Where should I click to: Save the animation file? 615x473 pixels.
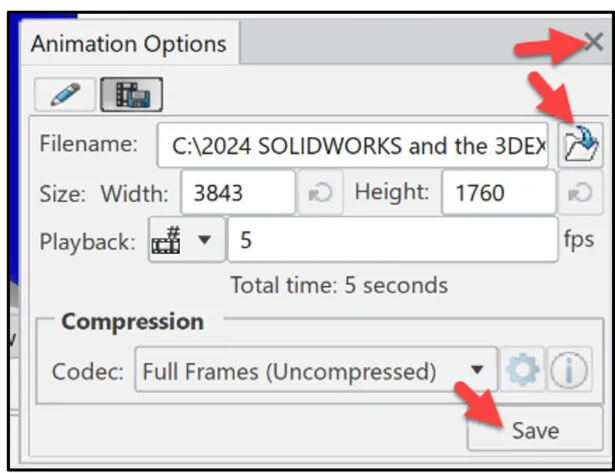coord(535,431)
